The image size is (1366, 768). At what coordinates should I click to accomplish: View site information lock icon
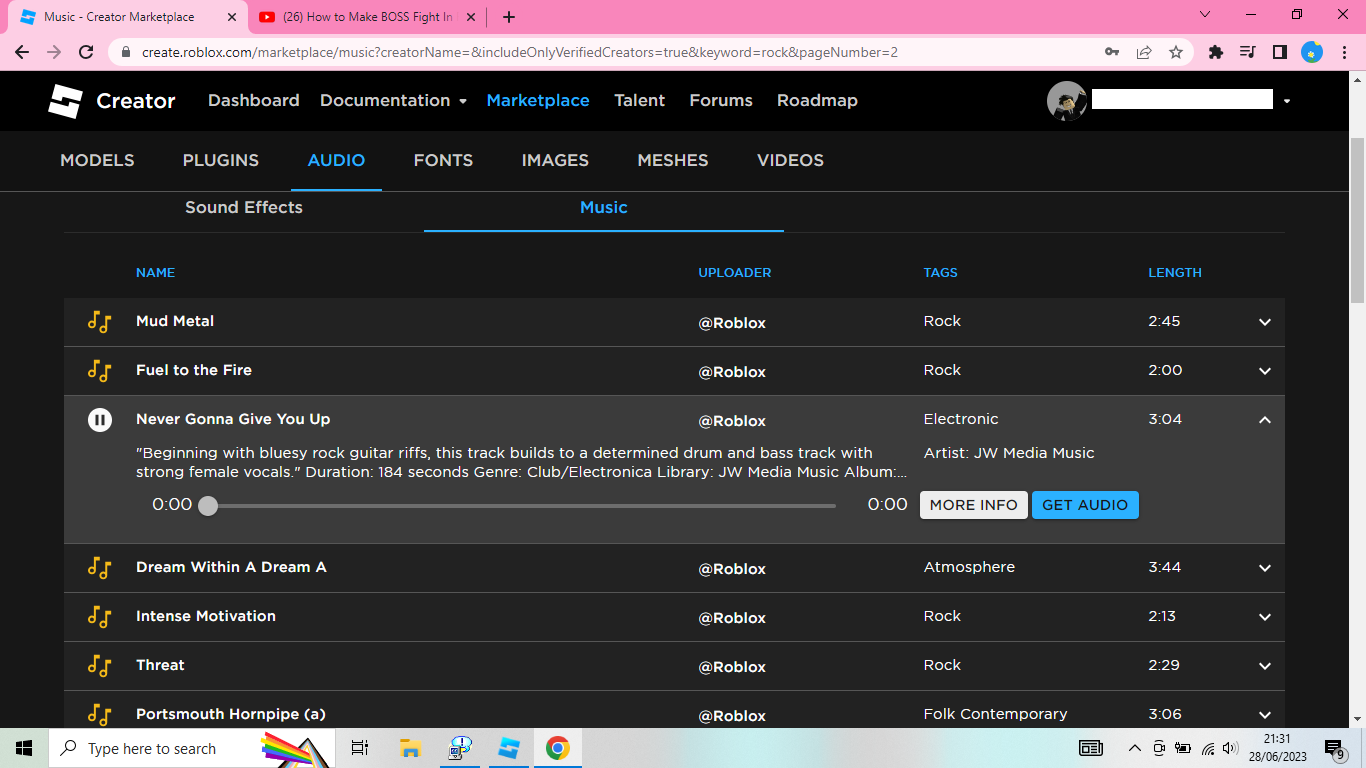[x=126, y=52]
